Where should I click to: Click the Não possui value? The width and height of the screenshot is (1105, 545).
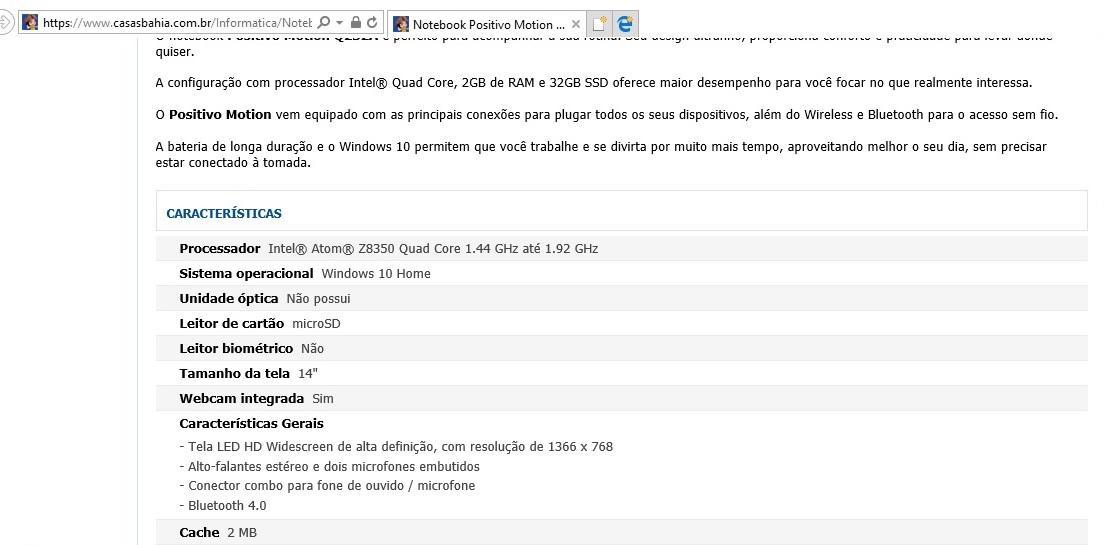[318, 299]
